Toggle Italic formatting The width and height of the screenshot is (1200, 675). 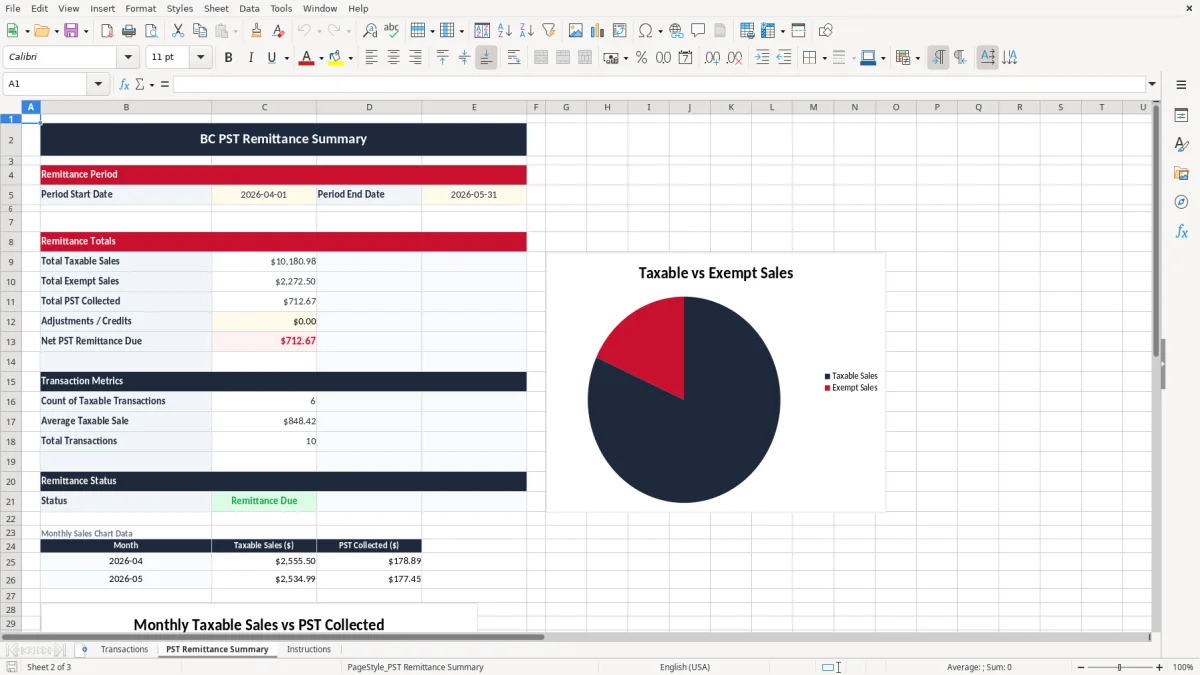tap(250, 58)
